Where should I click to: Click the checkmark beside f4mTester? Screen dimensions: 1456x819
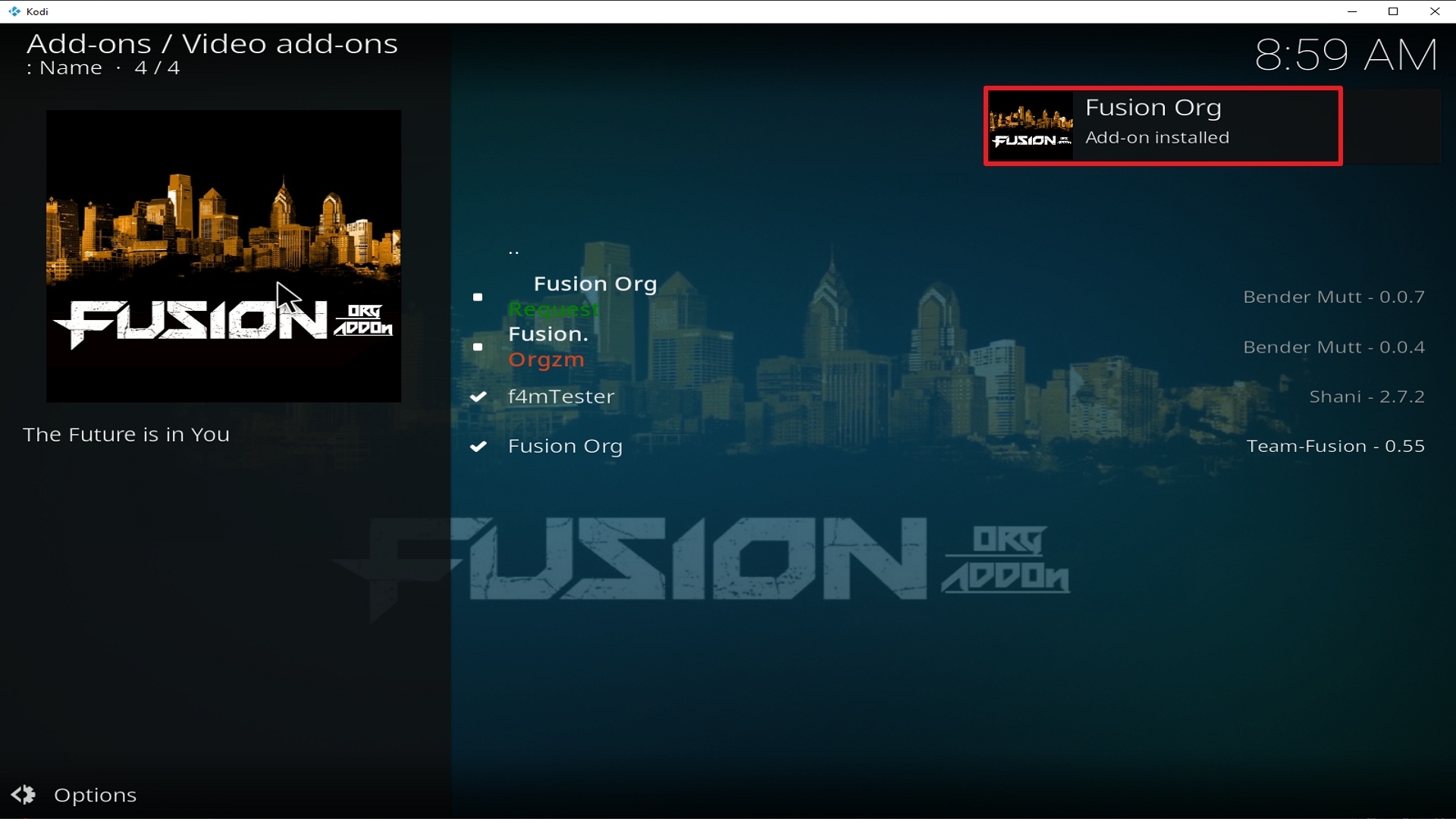pyautogui.click(x=479, y=397)
